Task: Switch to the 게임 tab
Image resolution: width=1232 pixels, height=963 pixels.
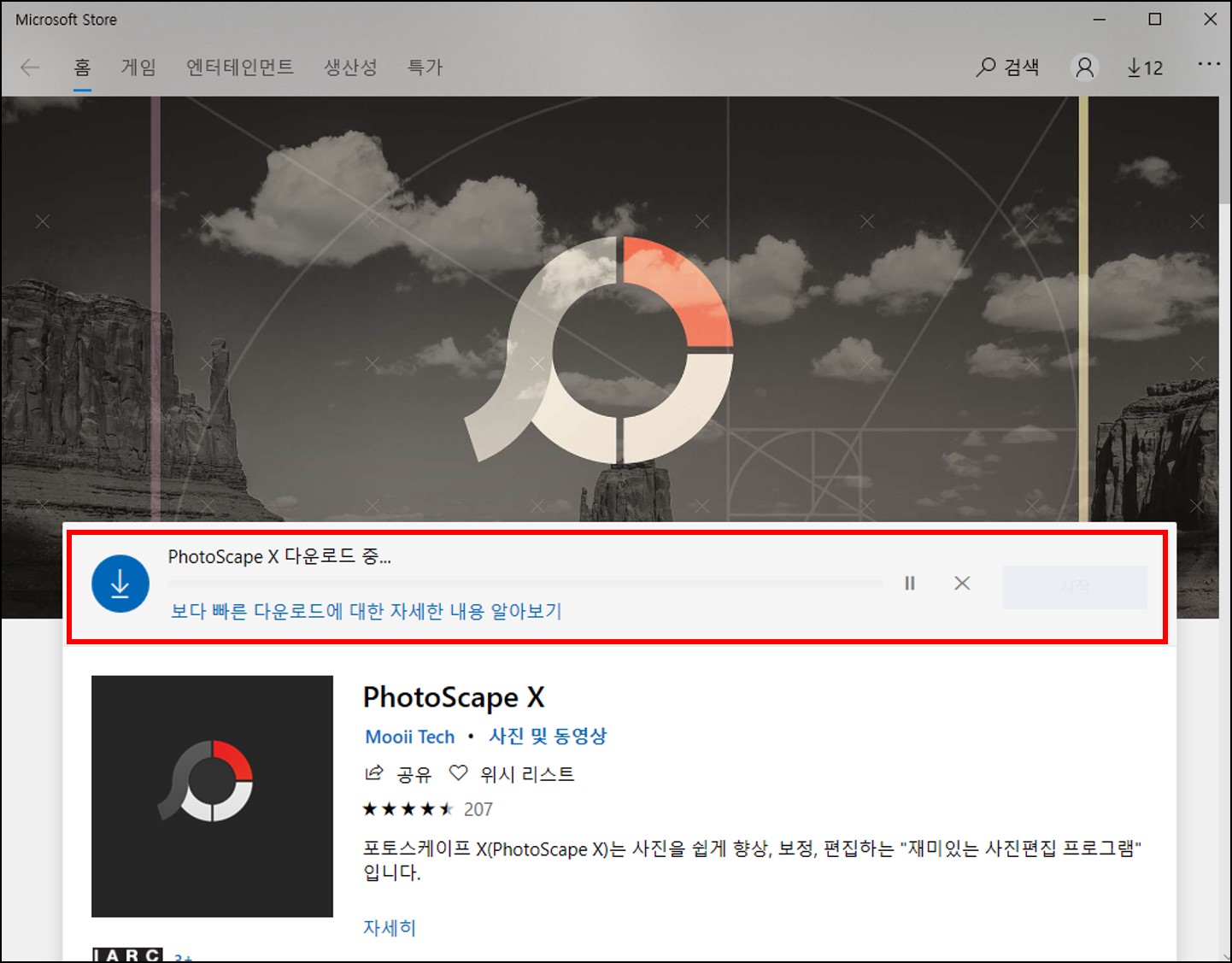Action: tap(138, 68)
